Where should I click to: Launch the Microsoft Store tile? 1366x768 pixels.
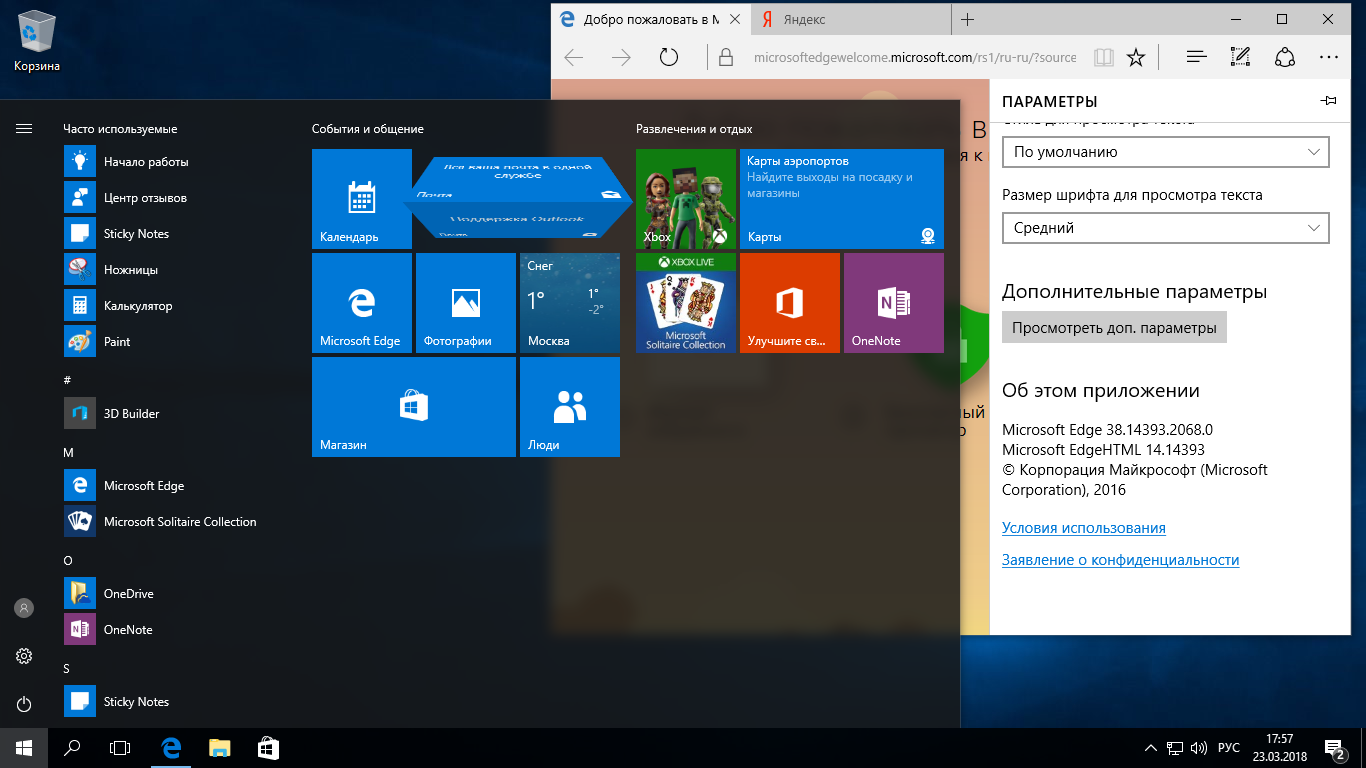[413, 407]
